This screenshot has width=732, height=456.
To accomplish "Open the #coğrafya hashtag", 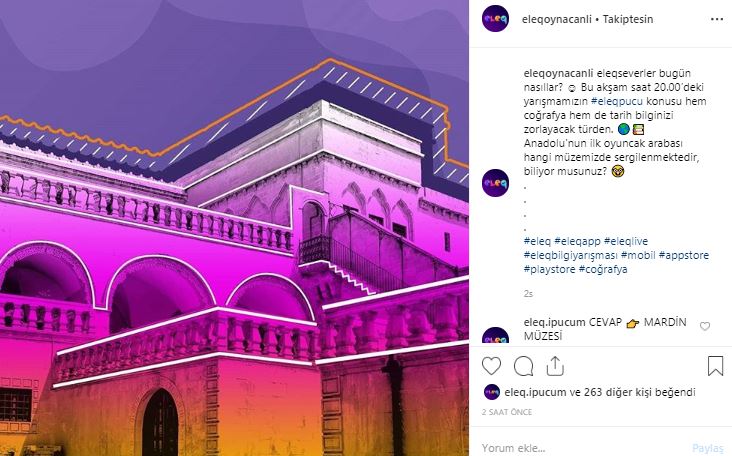I will [x=603, y=269].
